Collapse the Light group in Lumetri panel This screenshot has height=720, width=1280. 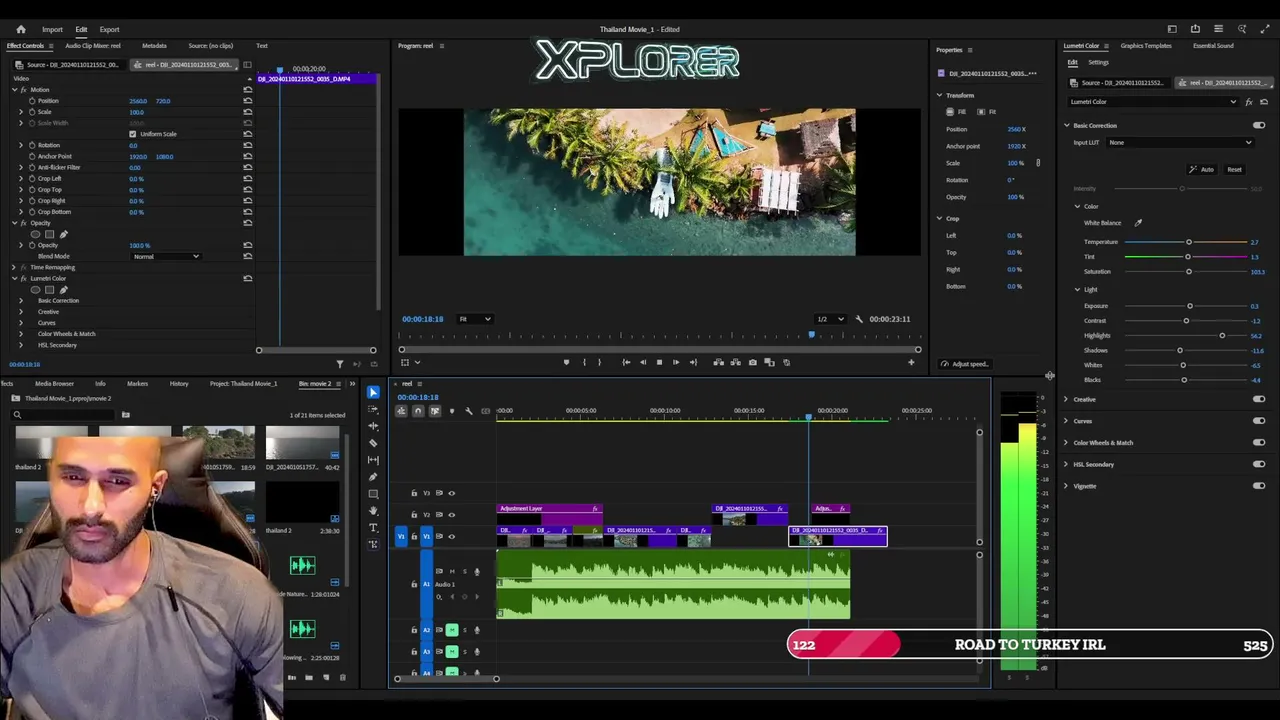[1078, 290]
